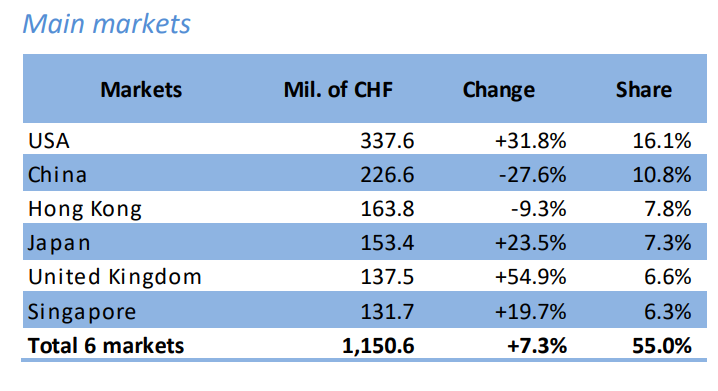718x391 pixels.
Task: Select the Markets column header
Action: pyautogui.click(x=141, y=89)
